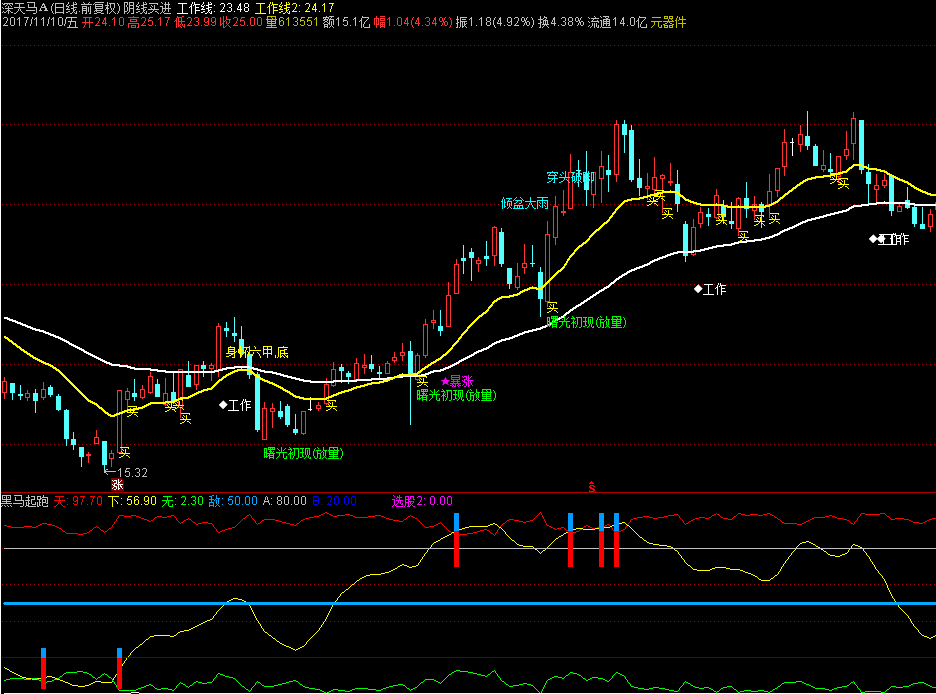The image size is (936, 694).
Task: Click the 倾盆大雨 pattern label
Action: [x=525, y=203]
